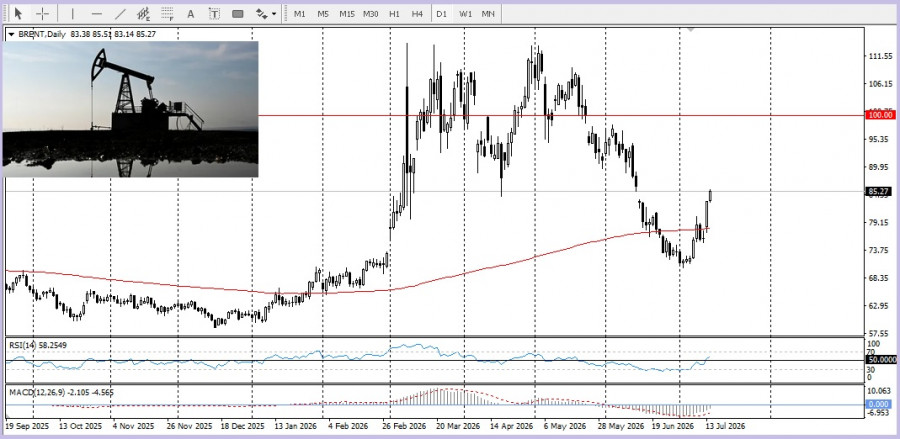The height and width of the screenshot is (439, 900).
Task: Open the arrows tool dropdown arrow
Action: tap(274, 14)
